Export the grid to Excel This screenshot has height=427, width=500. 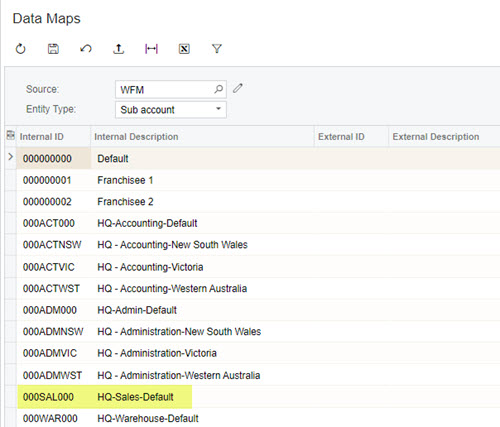tap(184, 49)
